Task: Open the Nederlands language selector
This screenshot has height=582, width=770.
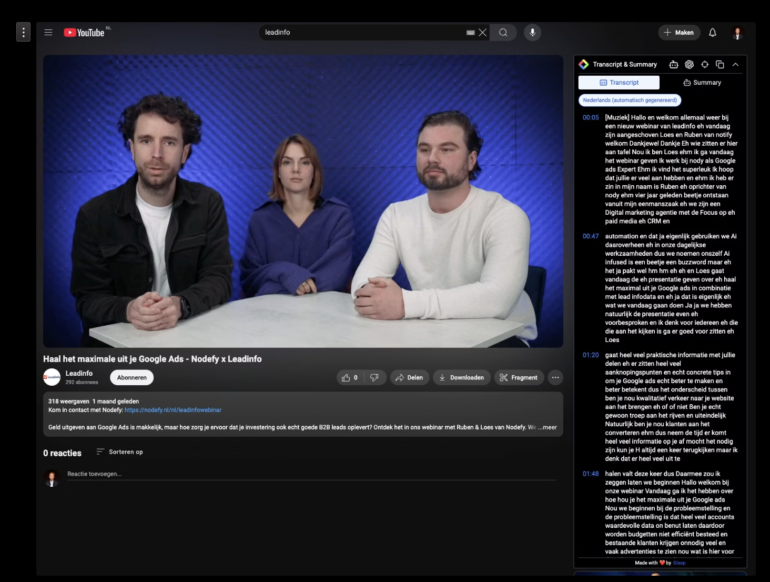Action: [x=630, y=100]
